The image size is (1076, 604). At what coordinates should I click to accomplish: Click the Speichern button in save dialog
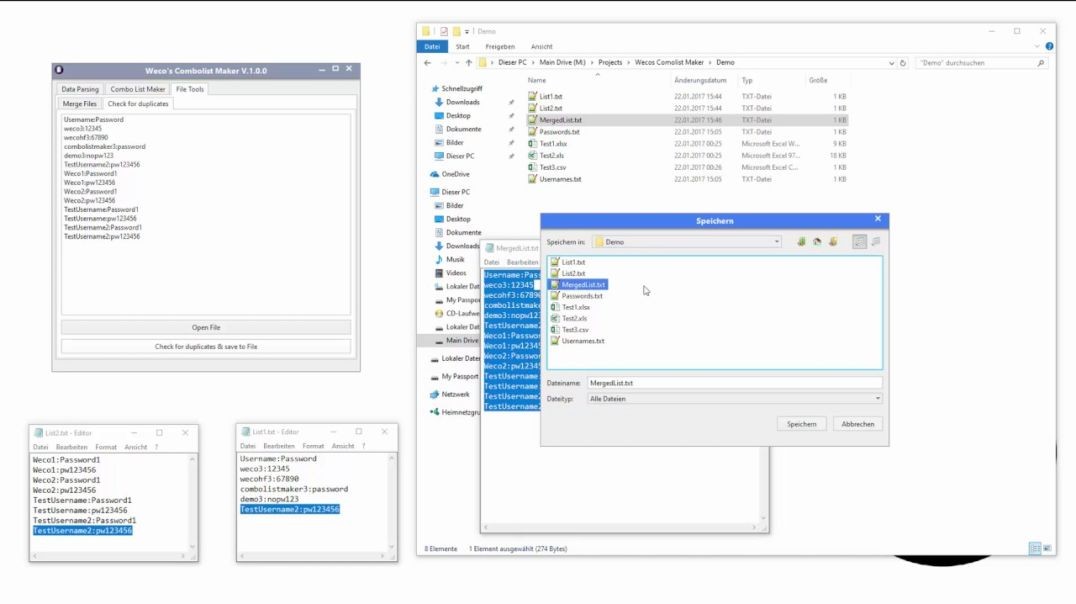801,424
